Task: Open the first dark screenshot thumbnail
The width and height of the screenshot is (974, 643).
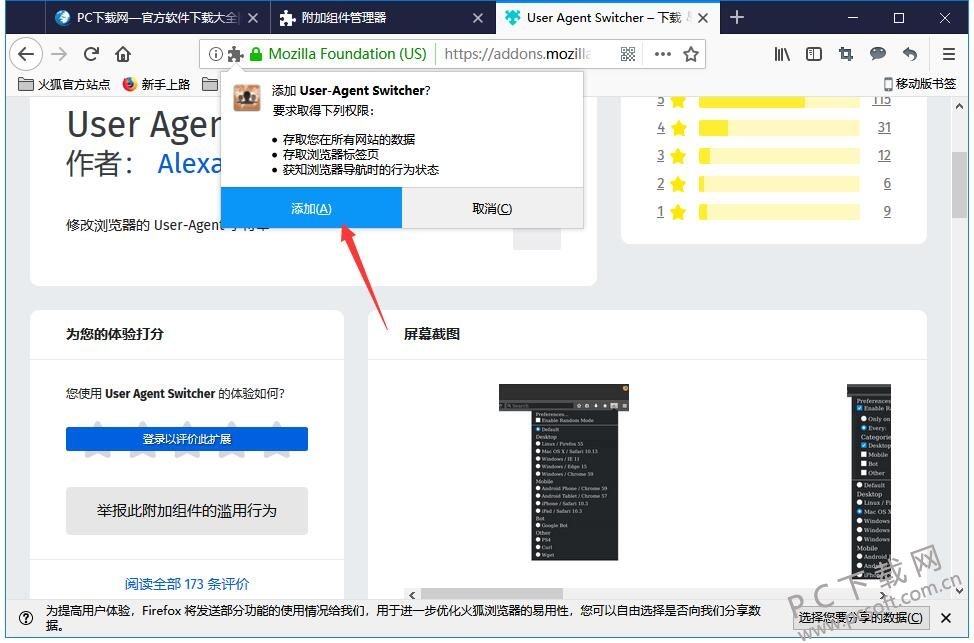Action: click(x=564, y=472)
